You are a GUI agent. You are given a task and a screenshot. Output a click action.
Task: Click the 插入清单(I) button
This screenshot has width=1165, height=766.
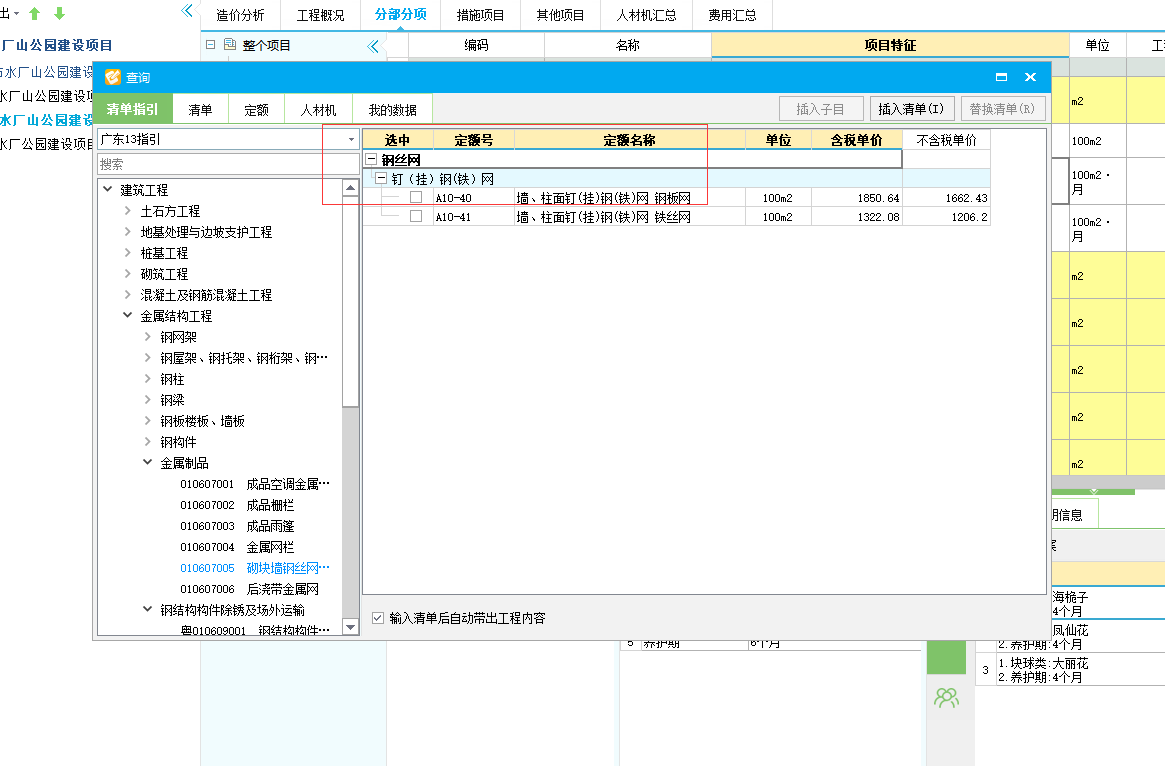coord(912,108)
